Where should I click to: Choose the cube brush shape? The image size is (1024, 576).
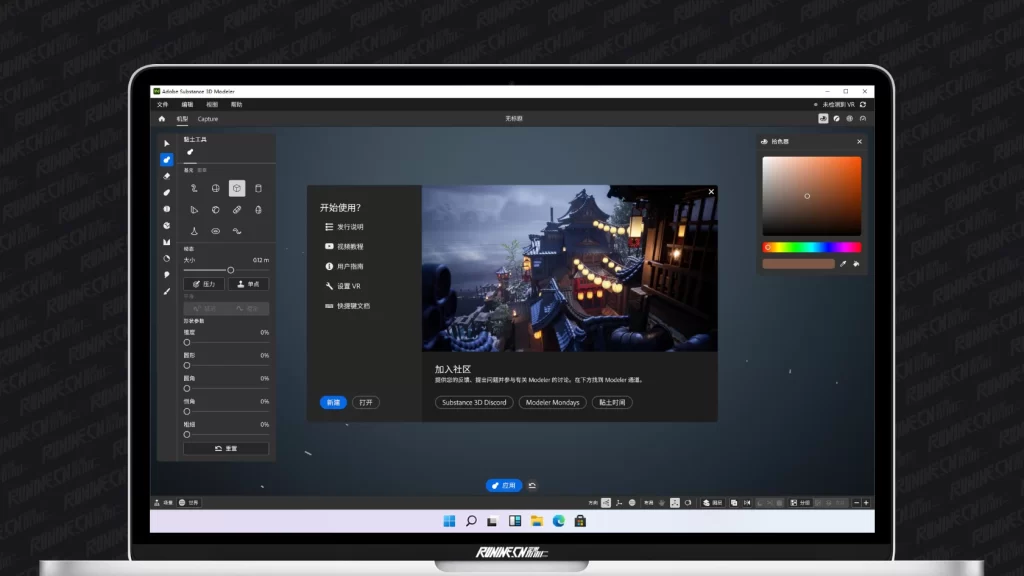pyautogui.click(x=236, y=188)
